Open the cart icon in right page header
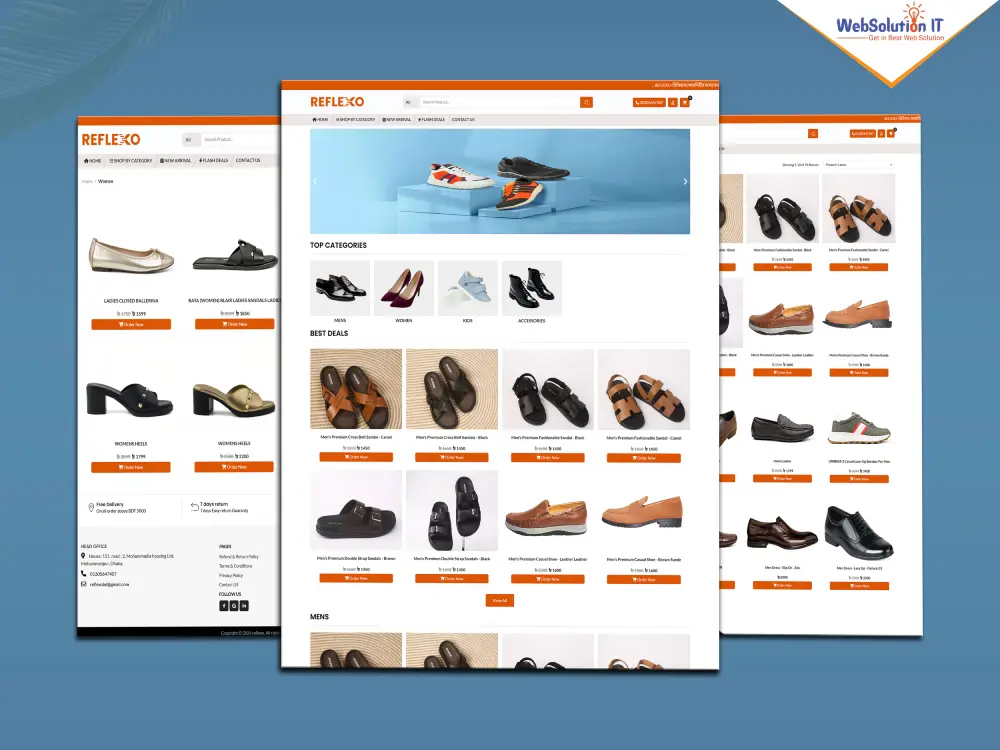The width and height of the screenshot is (1000, 750). click(892, 133)
